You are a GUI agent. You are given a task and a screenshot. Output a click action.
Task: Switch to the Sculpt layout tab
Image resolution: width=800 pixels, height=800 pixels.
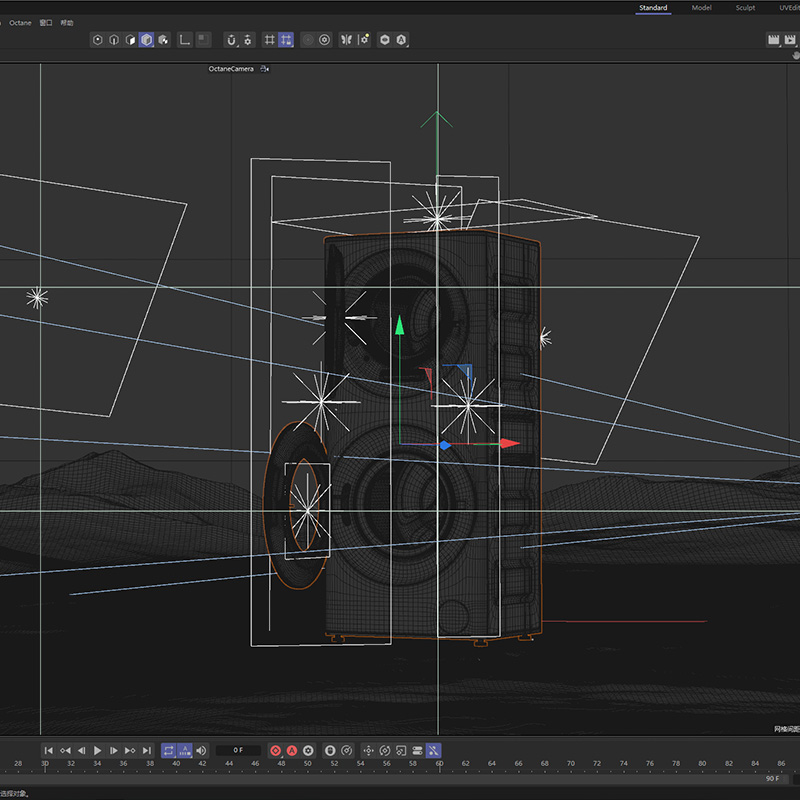tap(745, 8)
